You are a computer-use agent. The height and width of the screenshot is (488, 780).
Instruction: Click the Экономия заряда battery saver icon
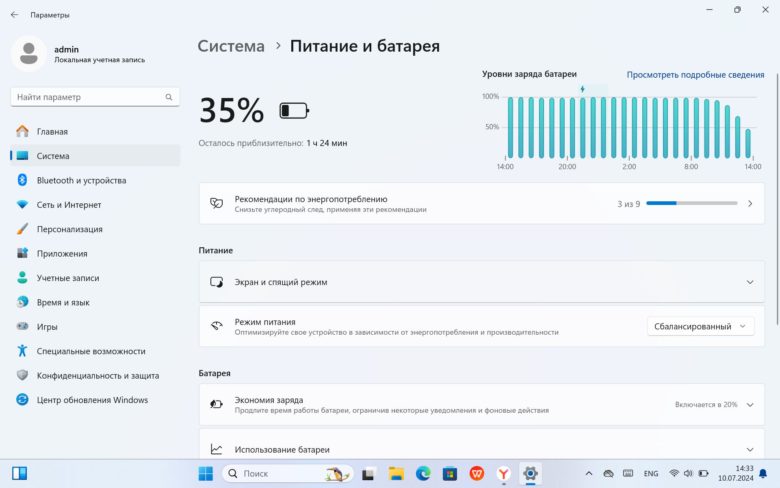tap(216, 404)
